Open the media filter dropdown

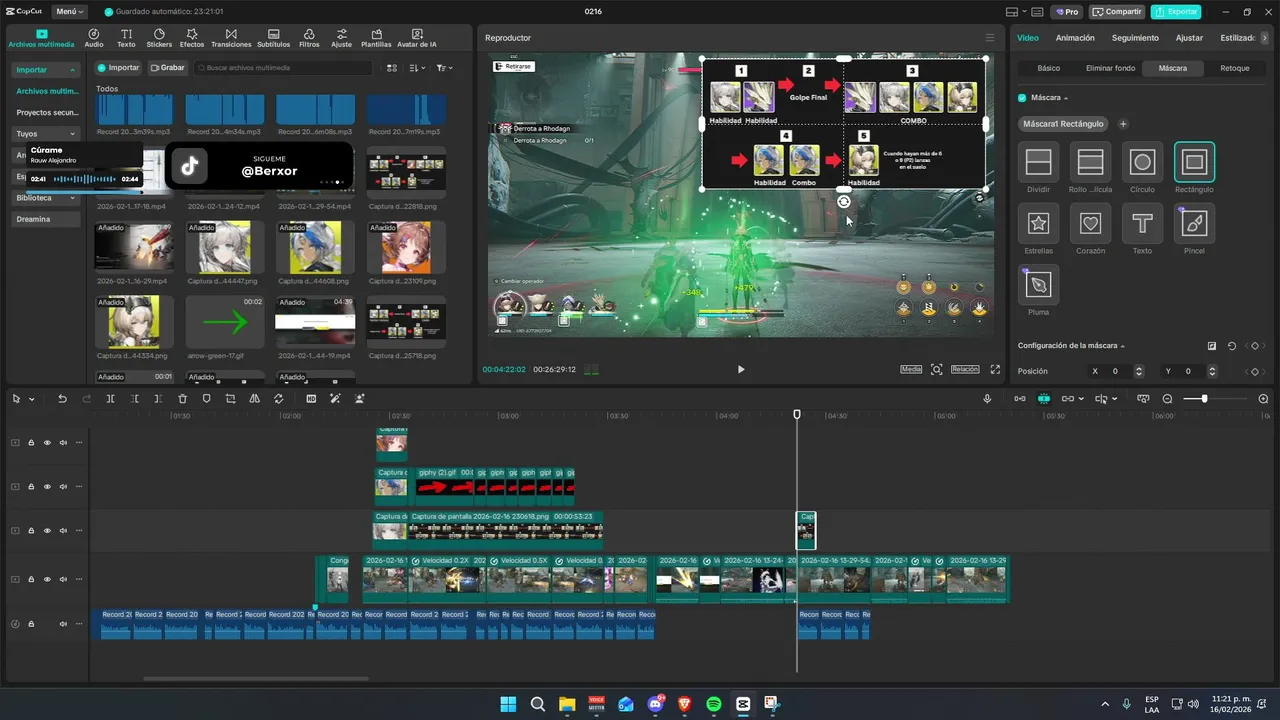(445, 68)
